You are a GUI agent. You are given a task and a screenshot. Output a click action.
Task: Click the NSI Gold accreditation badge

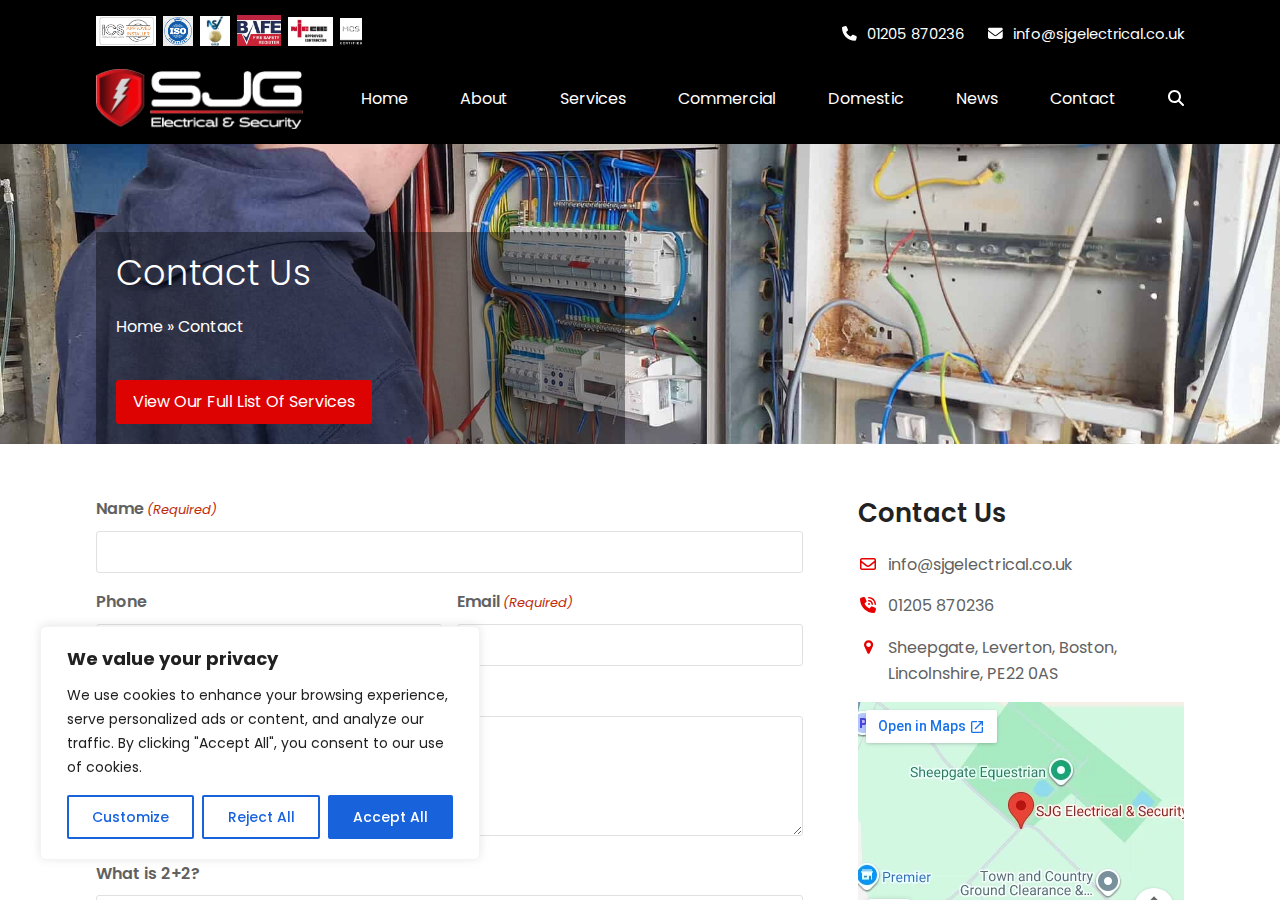tap(215, 31)
